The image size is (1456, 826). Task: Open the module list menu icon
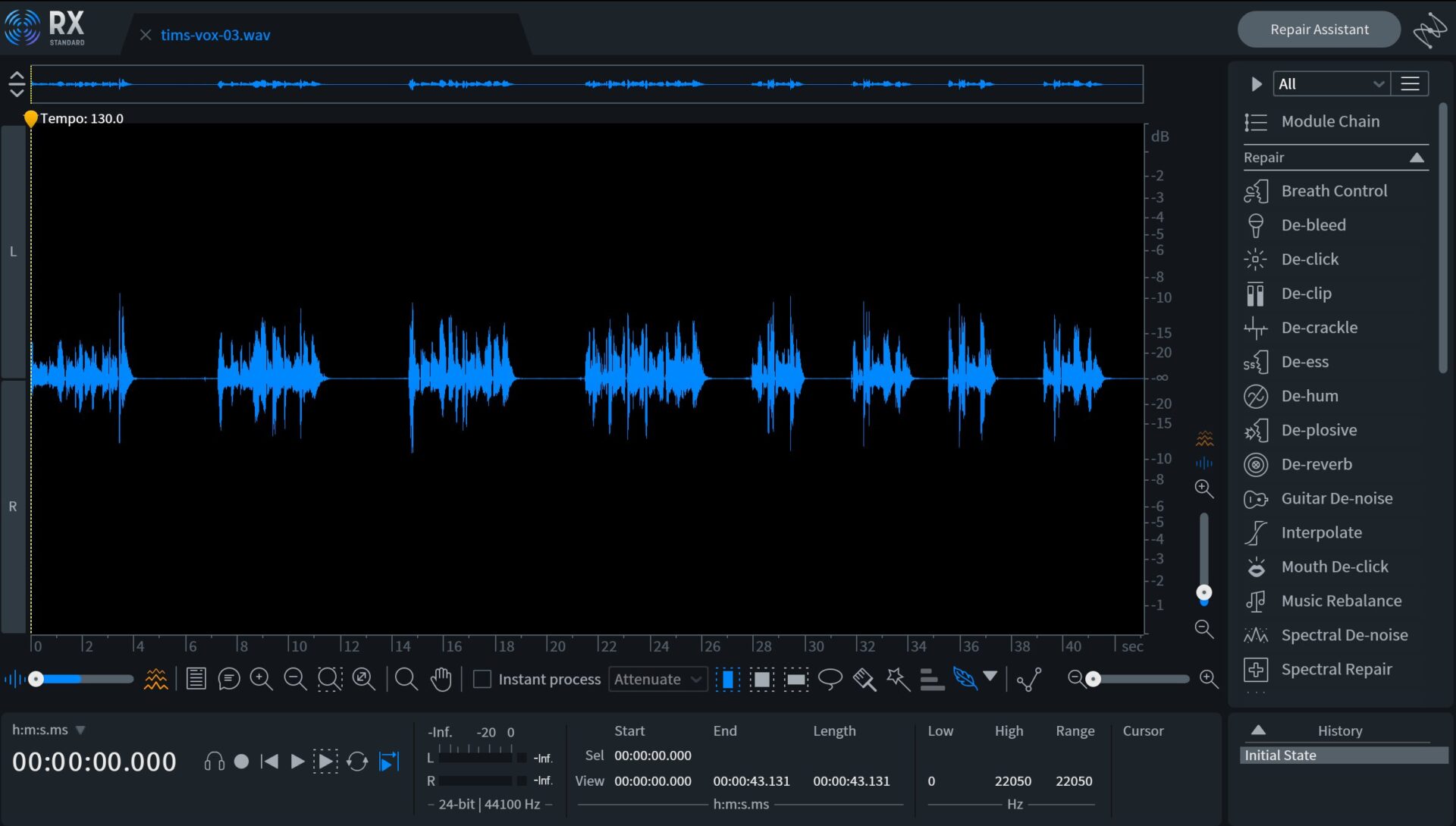(1409, 83)
